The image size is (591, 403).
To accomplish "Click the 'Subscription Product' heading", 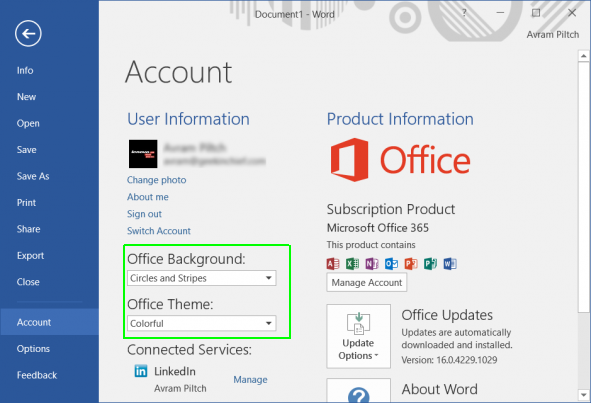I will click(x=391, y=209).
